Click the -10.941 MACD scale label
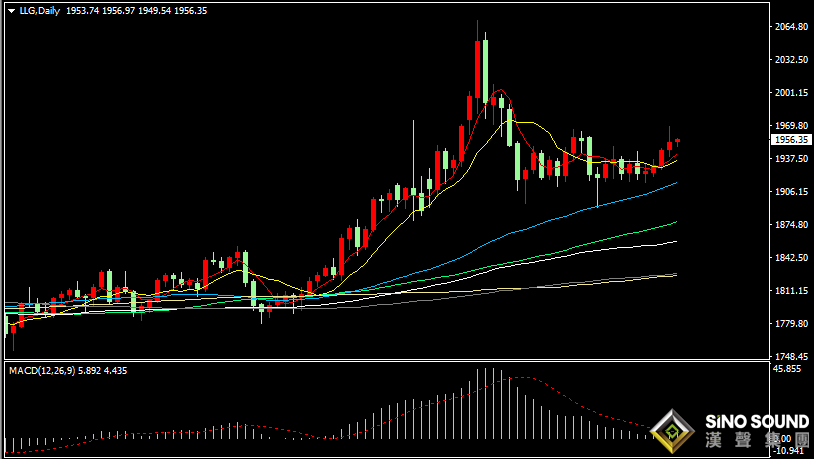 click(x=788, y=451)
